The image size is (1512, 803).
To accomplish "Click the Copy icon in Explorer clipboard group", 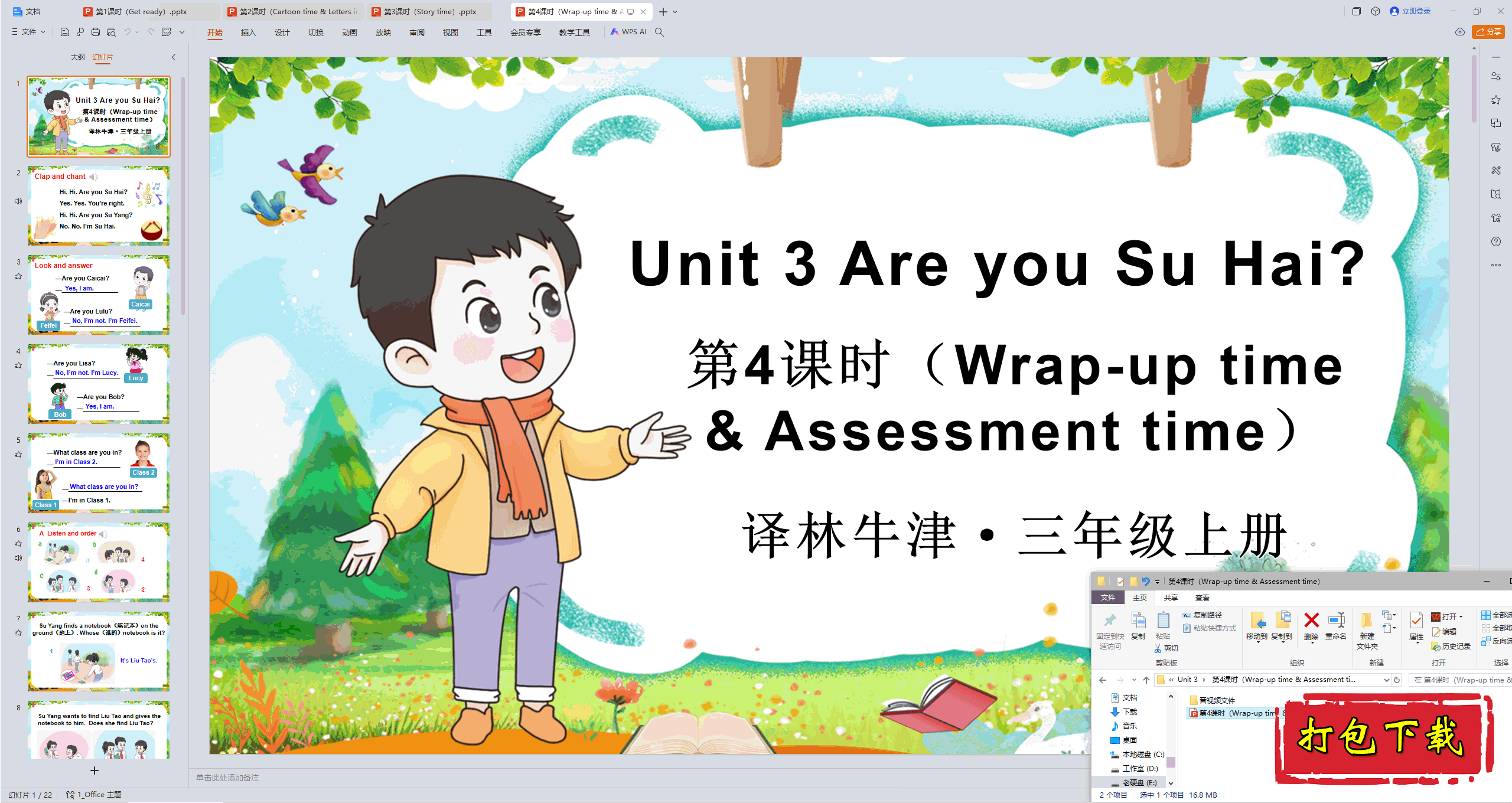I will pyautogui.click(x=1138, y=620).
